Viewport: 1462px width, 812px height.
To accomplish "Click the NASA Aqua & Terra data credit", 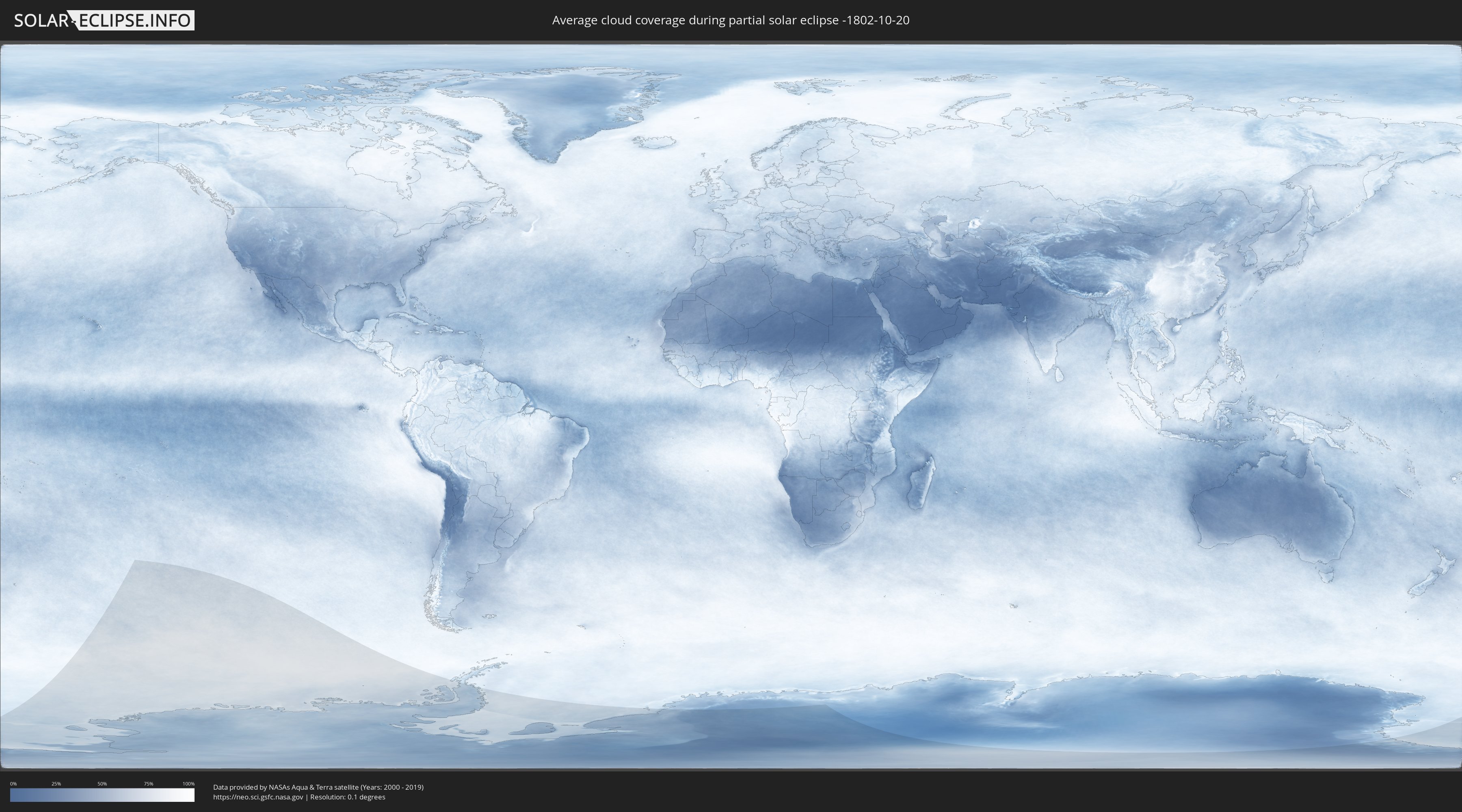I will [318, 787].
